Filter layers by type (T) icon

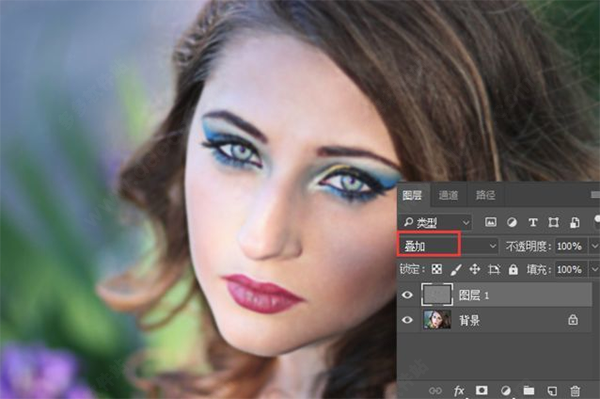pyautogui.click(x=533, y=222)
